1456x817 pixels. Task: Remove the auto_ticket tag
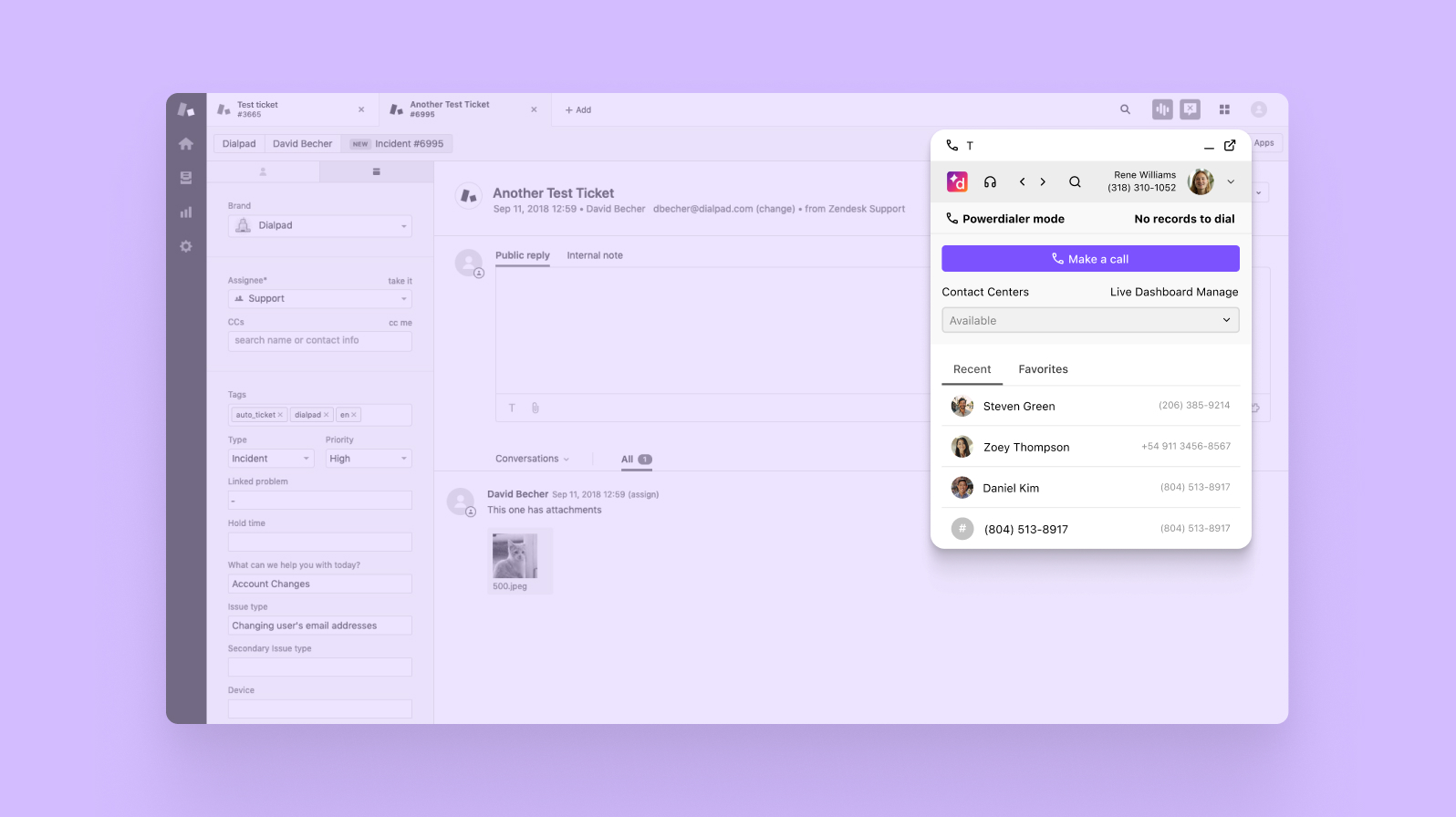(x=280, y=415)
